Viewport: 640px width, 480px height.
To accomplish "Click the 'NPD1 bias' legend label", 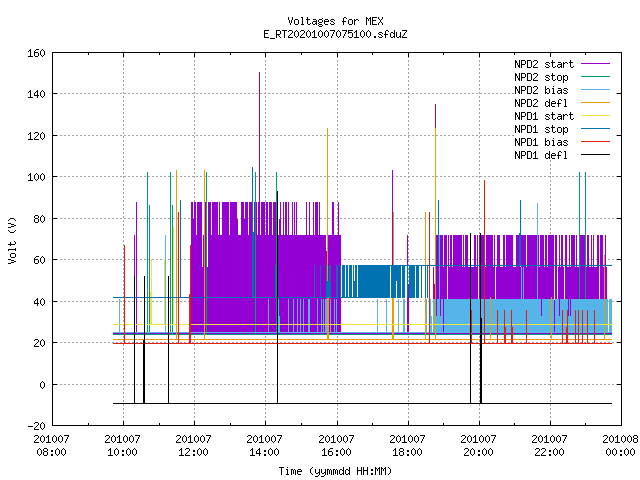I will coord(541,142).
